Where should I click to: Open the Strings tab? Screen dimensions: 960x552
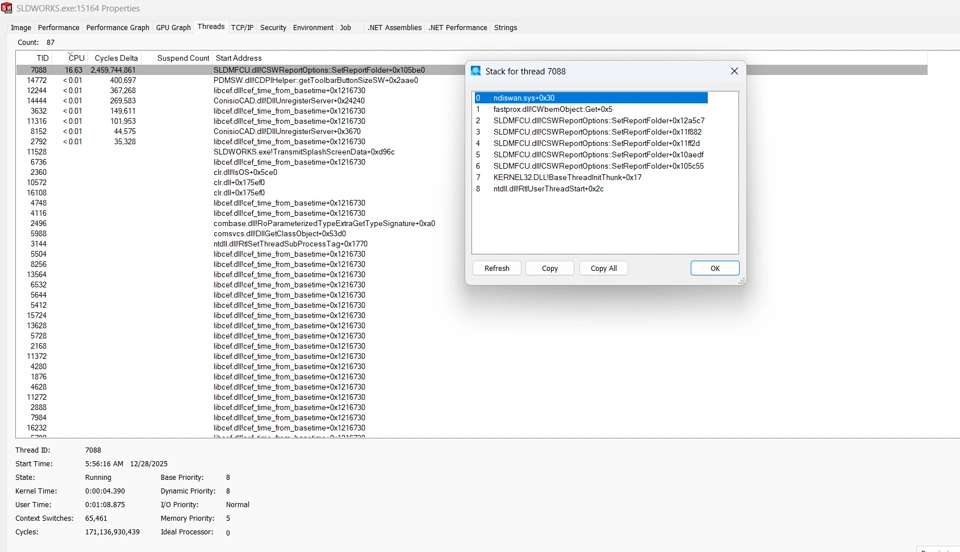click(x=506, y=28)
